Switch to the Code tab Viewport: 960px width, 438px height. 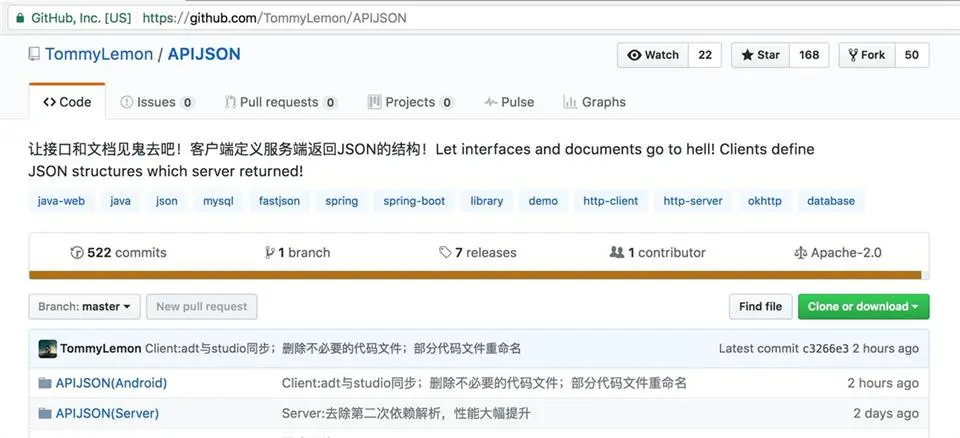(x=67, y=102)
